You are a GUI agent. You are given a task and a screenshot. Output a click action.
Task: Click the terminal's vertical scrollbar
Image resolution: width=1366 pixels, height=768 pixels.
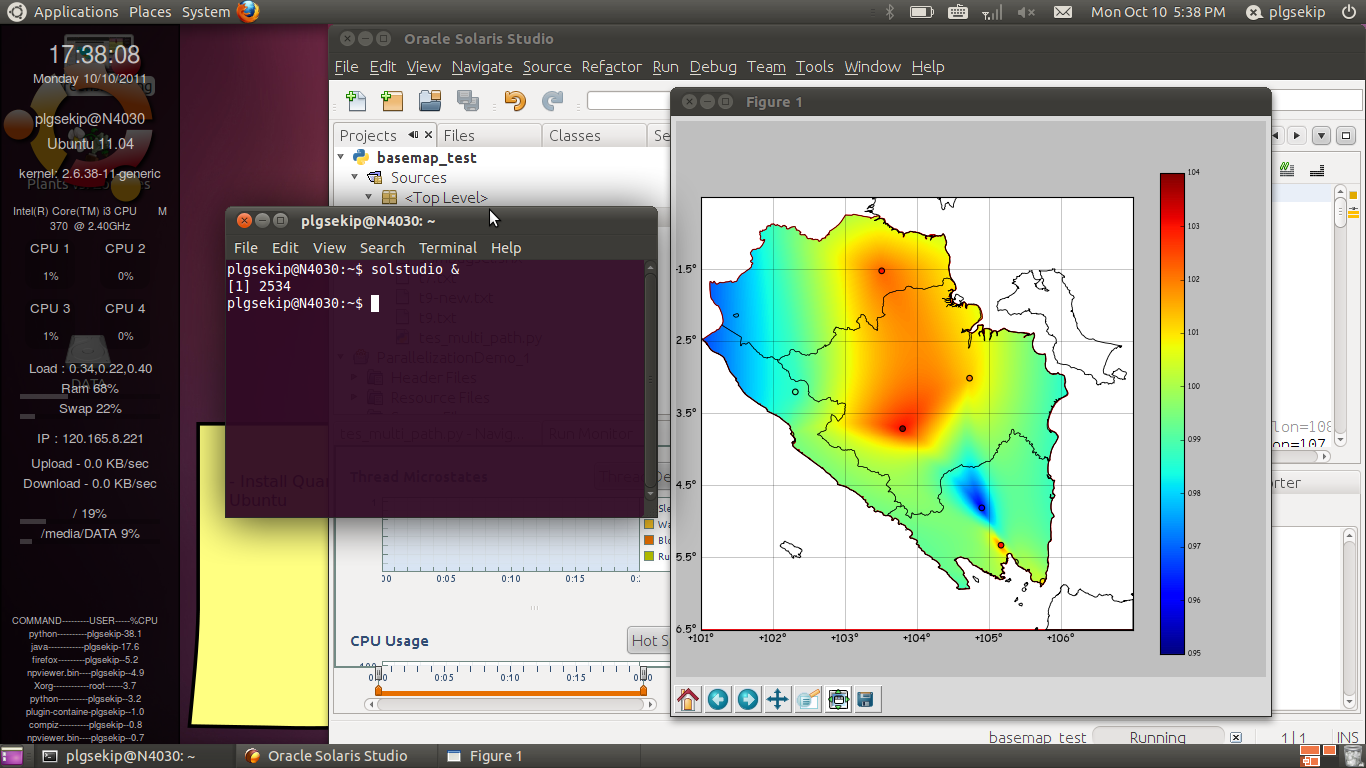(650, 380)
